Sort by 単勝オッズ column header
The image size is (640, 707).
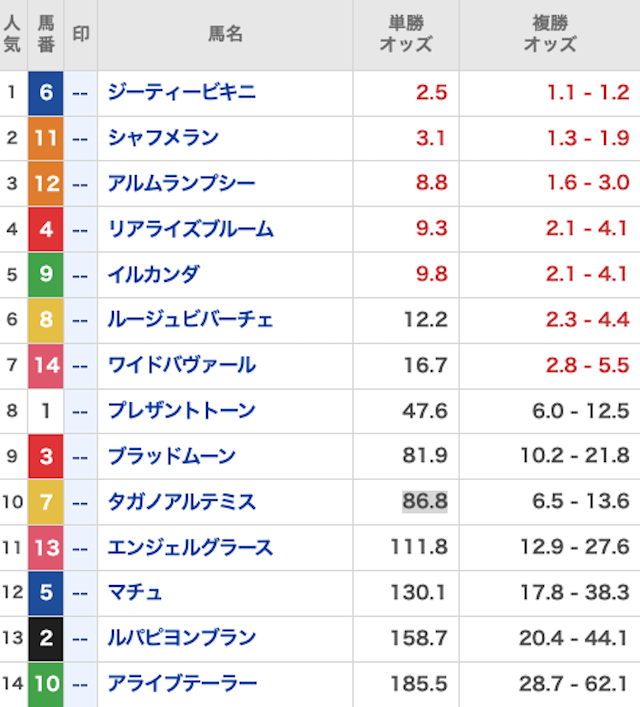tap(406, 35)
